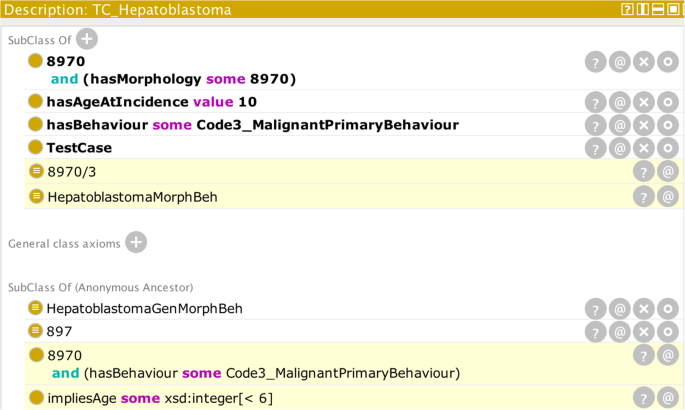The image size is (685, 410).
Task: Click the Description: TC_Hepatoblastoma title bar
Action: [x=300, y=9]
